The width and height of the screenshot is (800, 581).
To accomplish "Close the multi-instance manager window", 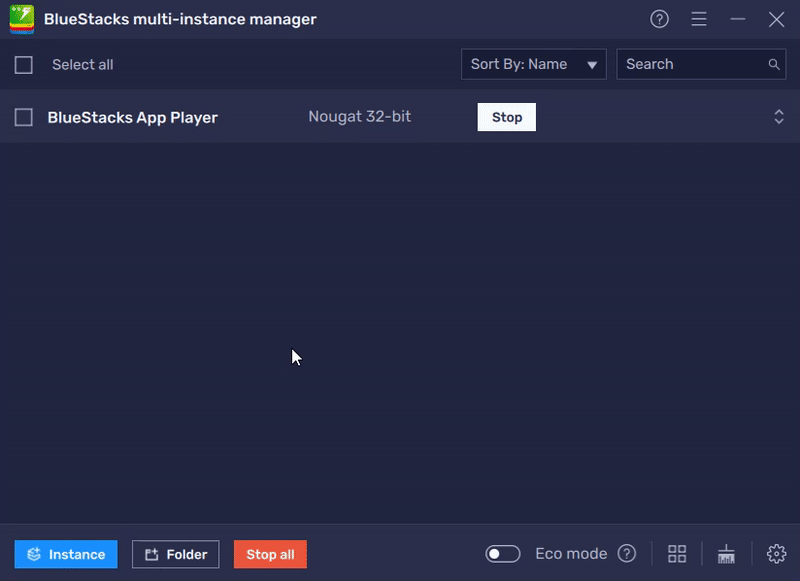I will click(776, 19).
